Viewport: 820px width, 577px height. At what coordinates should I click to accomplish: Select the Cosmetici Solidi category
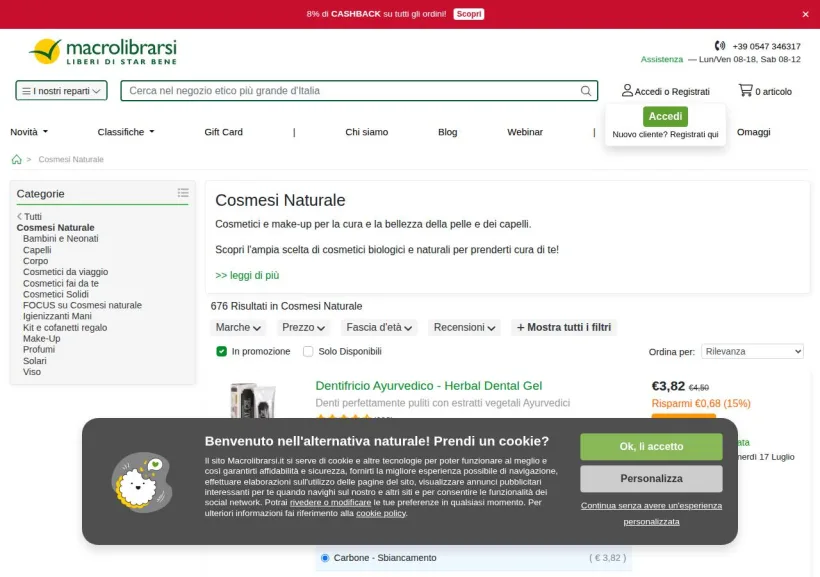55,294
